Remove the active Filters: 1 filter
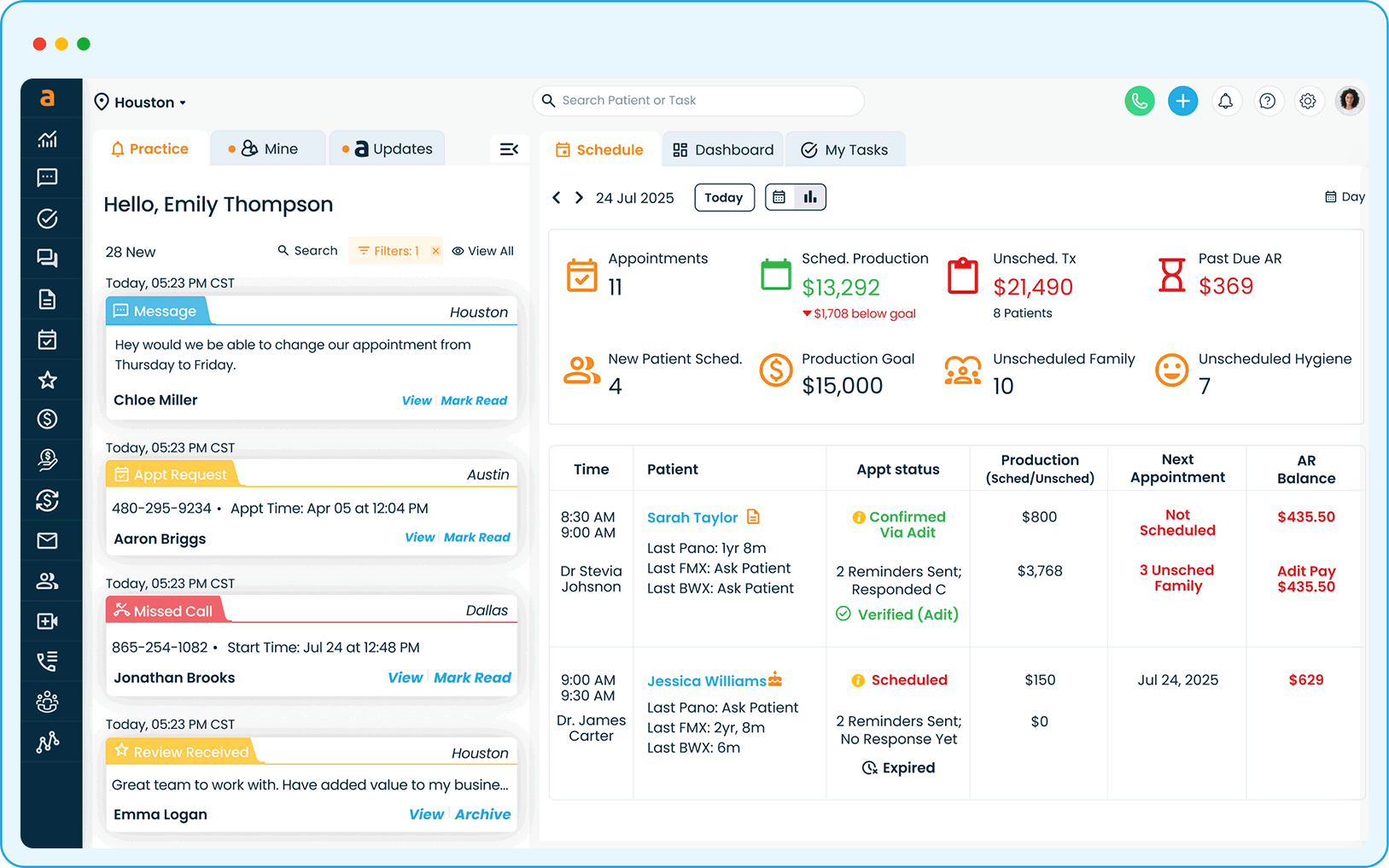The image size is (1389, 868). [x=435, y=251]
